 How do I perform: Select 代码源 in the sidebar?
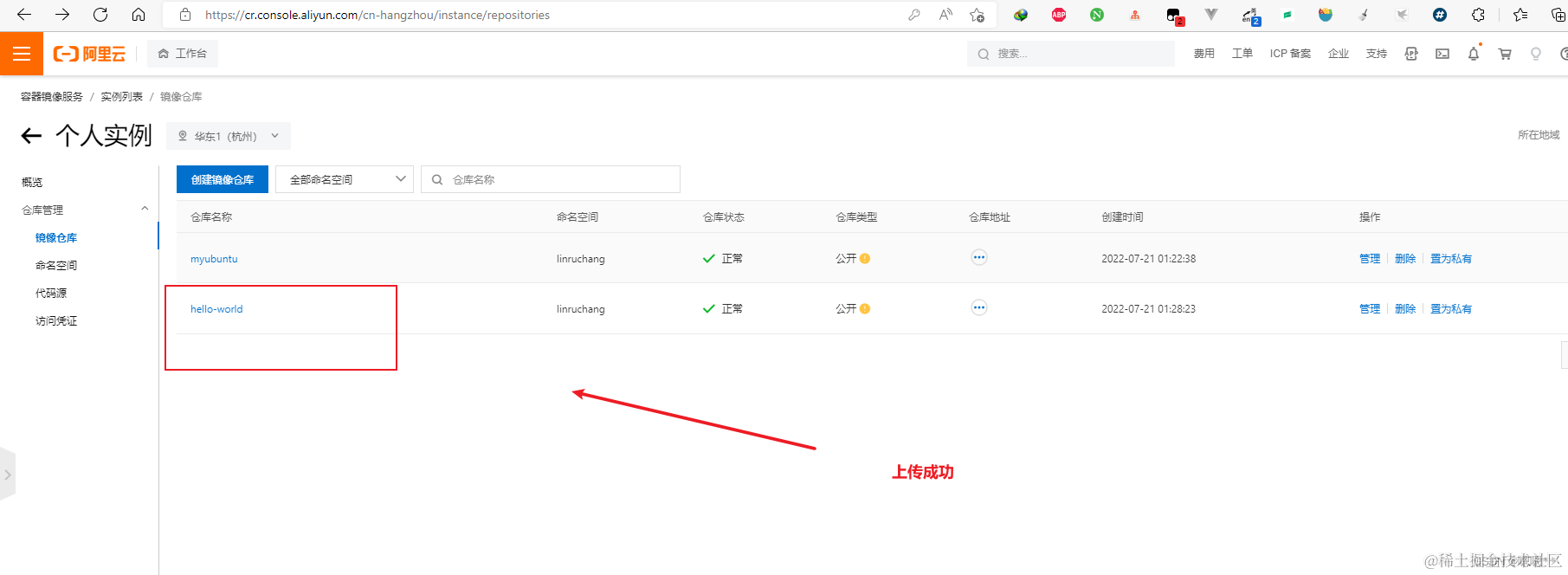coord(51,294)
